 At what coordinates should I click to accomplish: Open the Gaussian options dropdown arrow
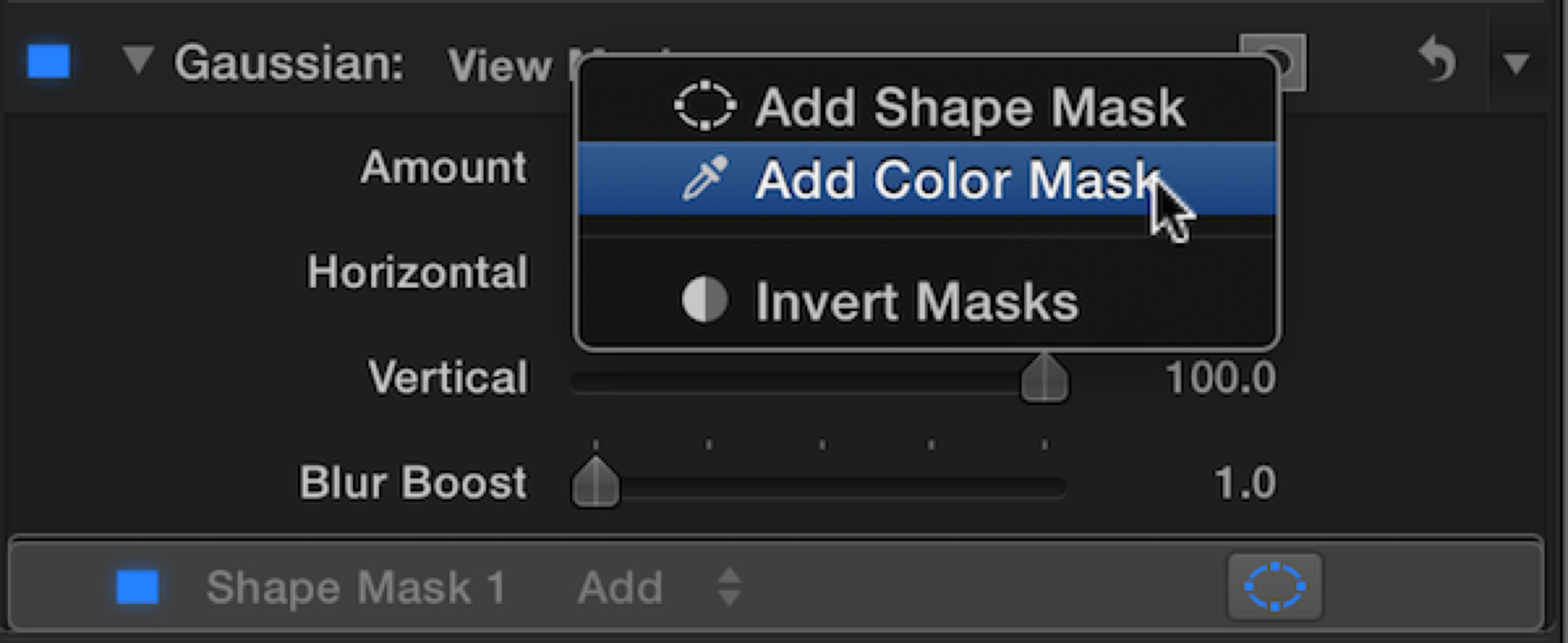1516,64
